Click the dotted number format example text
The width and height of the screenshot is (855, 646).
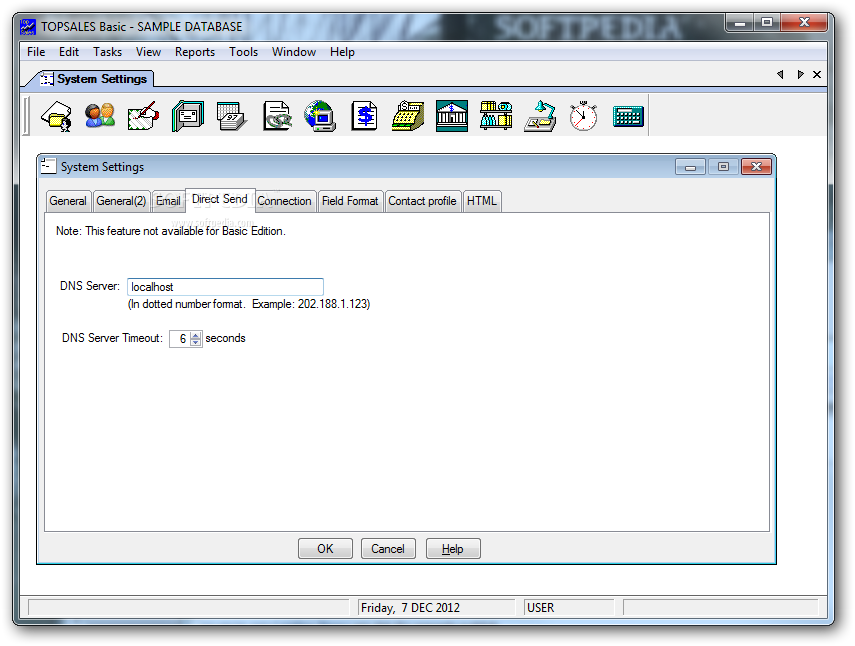249,304
